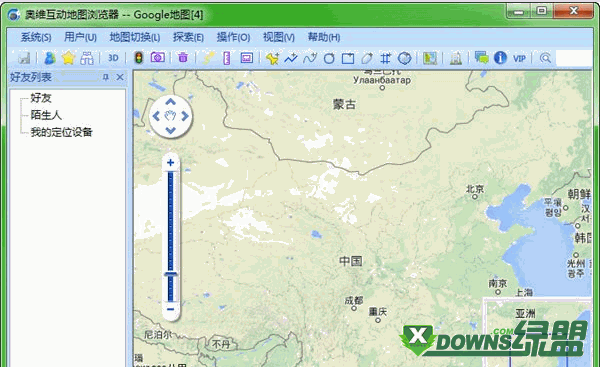
Task: Click the 中国 label on map
Action: [351, 261]
